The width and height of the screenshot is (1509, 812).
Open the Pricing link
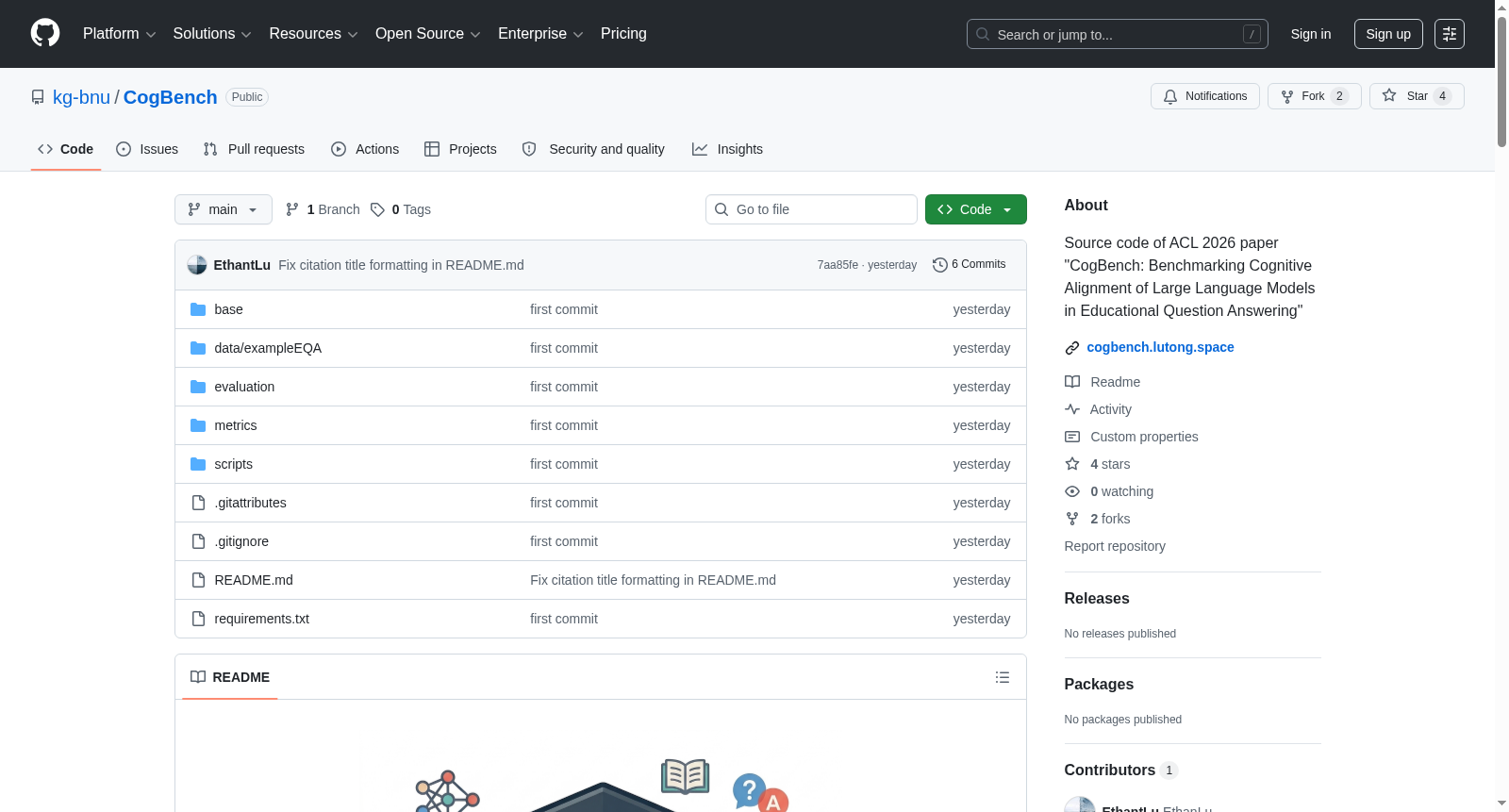click(x=623, y=34)
